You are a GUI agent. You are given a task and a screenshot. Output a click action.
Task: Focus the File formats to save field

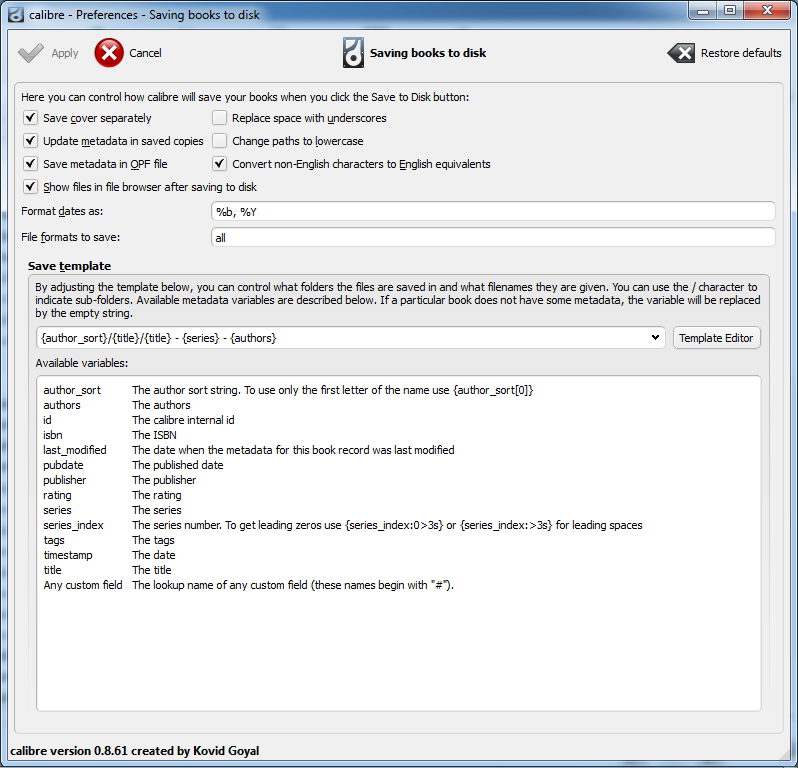(493, 238)
